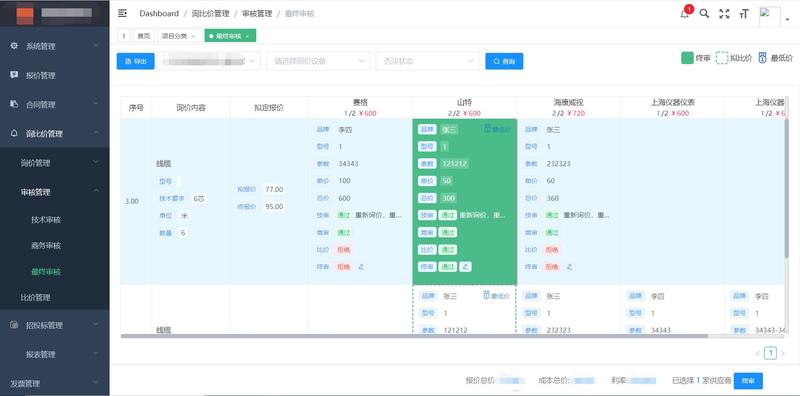Click the 查询 search button
Viewport: 800px width, 396px height.
[504, 61]
